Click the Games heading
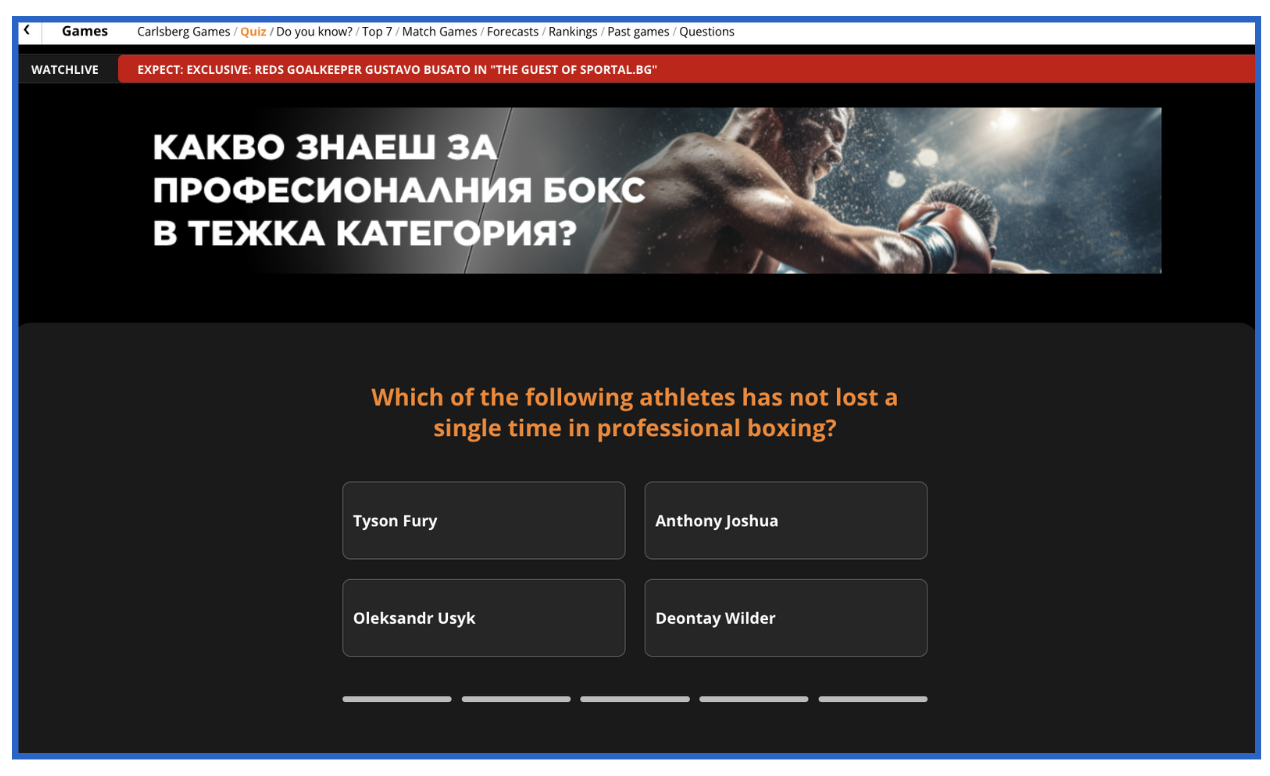The height and width of the screenshot is (776, 1270). pyautogui.click(x=85, y=31)
